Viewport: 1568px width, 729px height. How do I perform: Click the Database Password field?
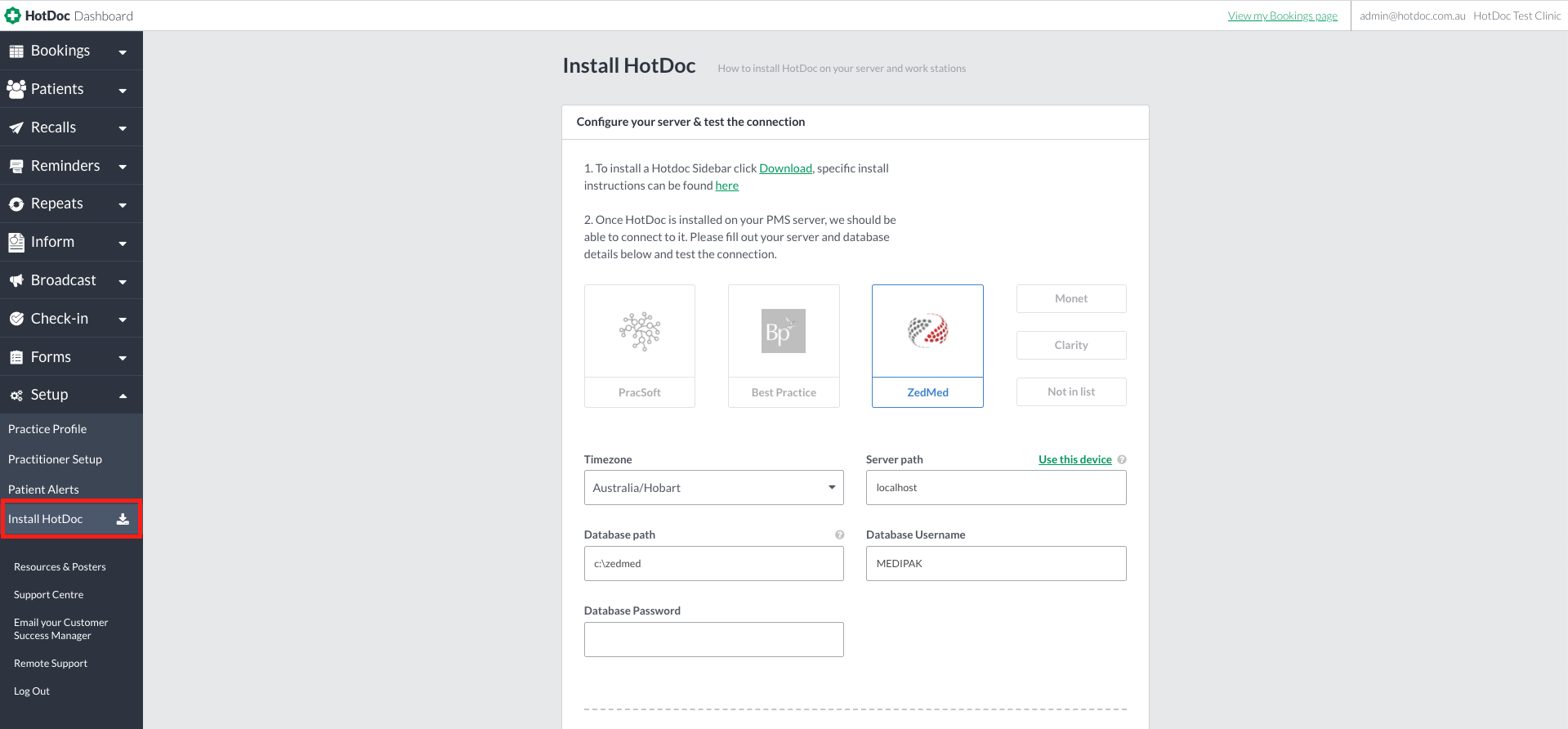click(x=713, y=640)
